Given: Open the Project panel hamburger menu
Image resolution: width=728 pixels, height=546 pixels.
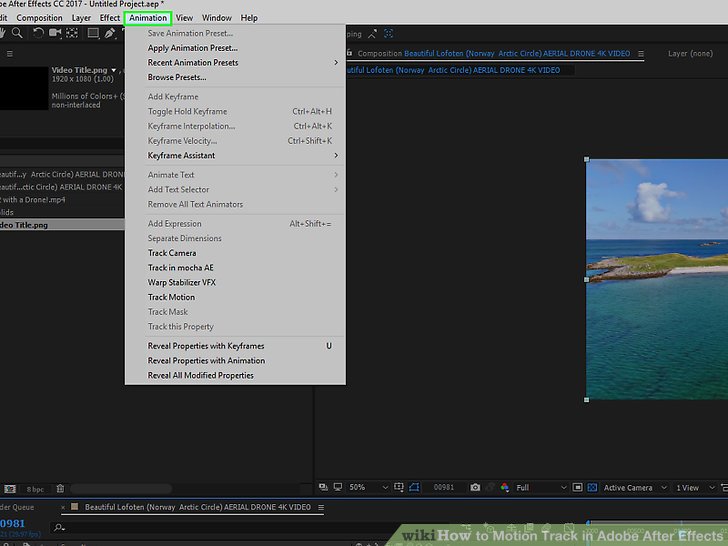Looking at the screenshot, I should [9, 54].
